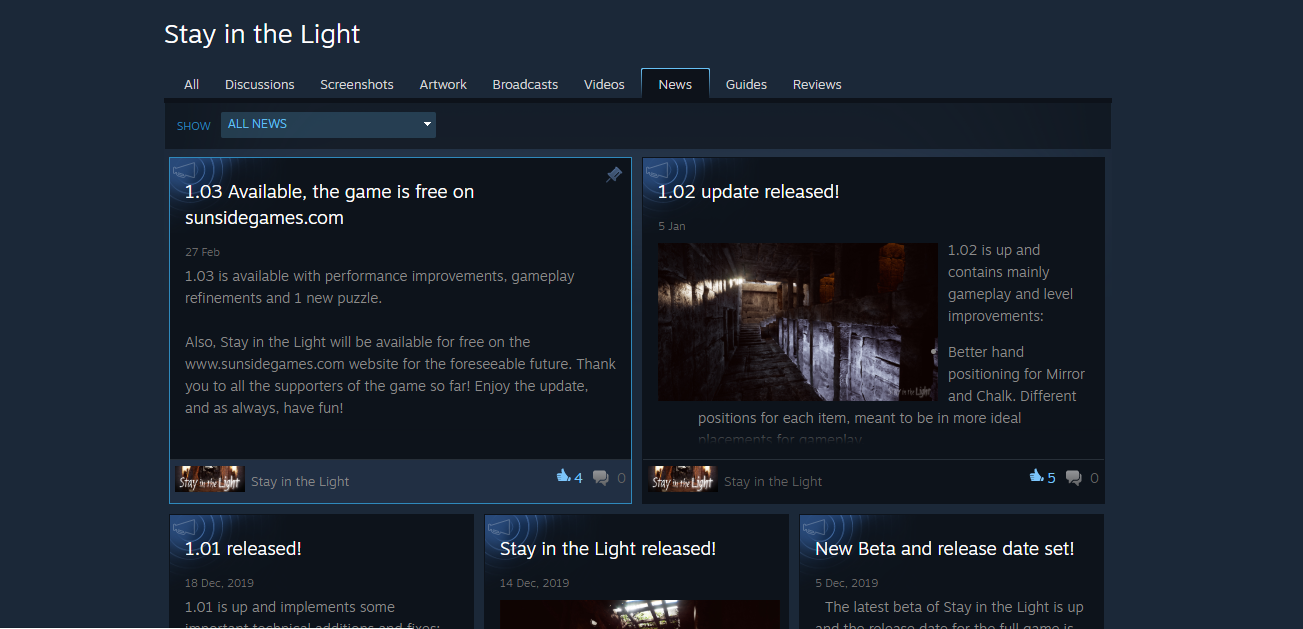Click megaphone icon on Stay in the Light released card
1303x629 pixels.
coord(500,528)
